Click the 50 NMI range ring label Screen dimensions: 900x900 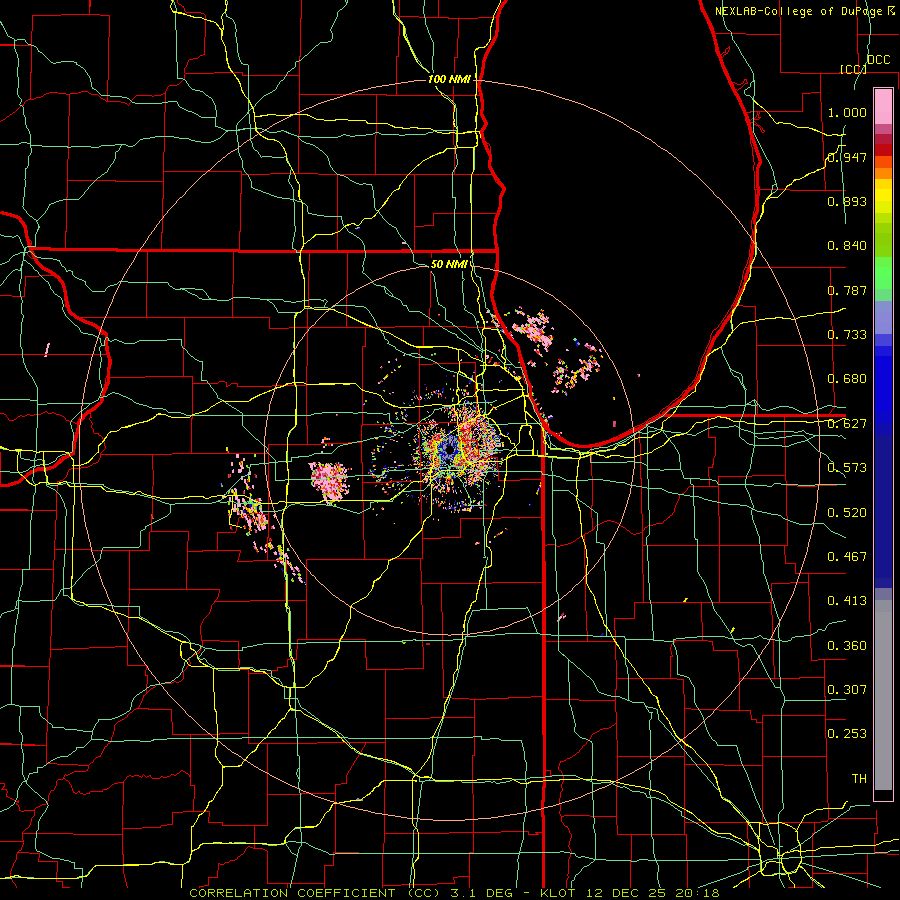[449, 264]
